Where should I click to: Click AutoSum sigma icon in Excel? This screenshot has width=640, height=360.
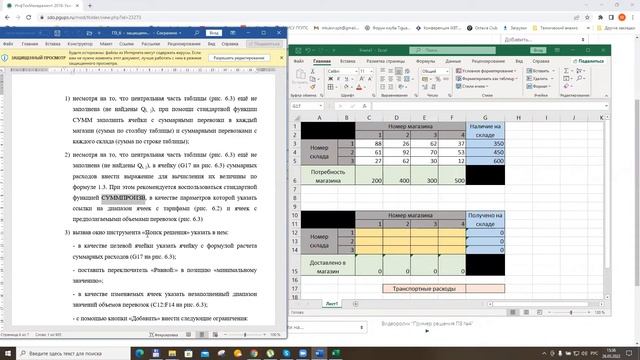click(x=567, y=71)
